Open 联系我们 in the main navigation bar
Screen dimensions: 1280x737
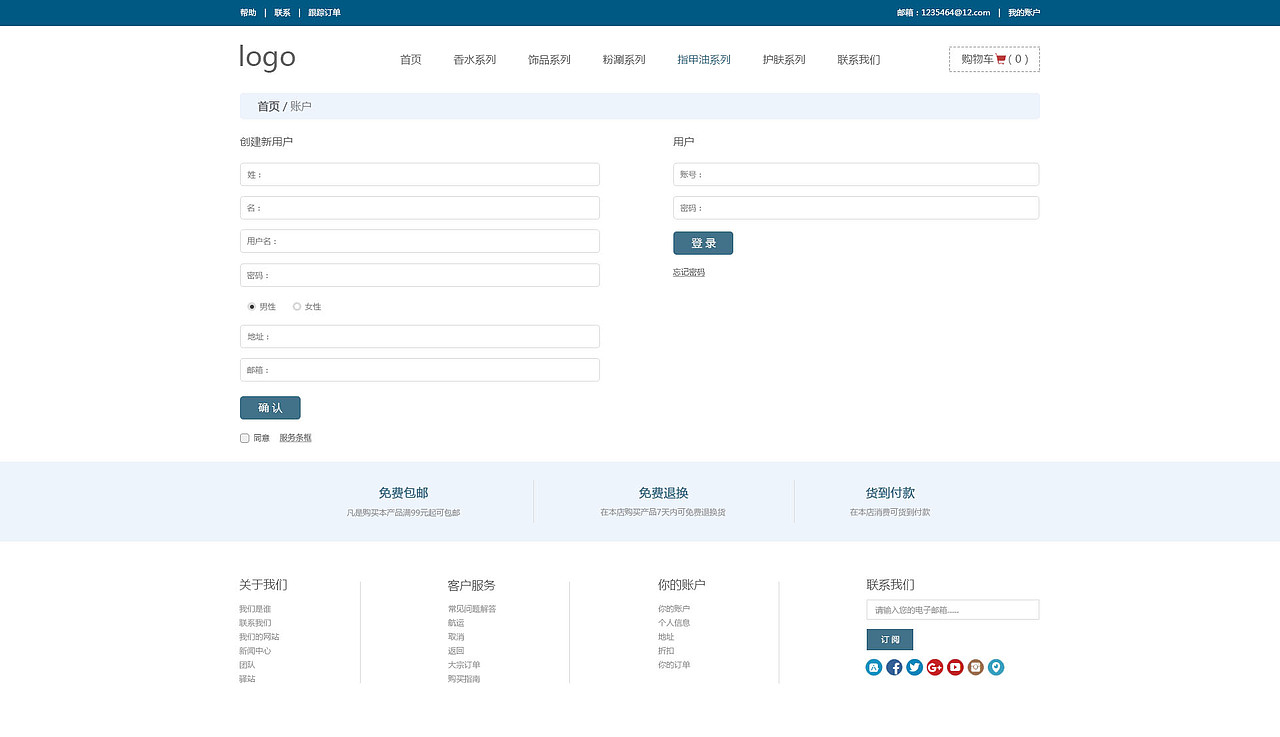[859, 60]
